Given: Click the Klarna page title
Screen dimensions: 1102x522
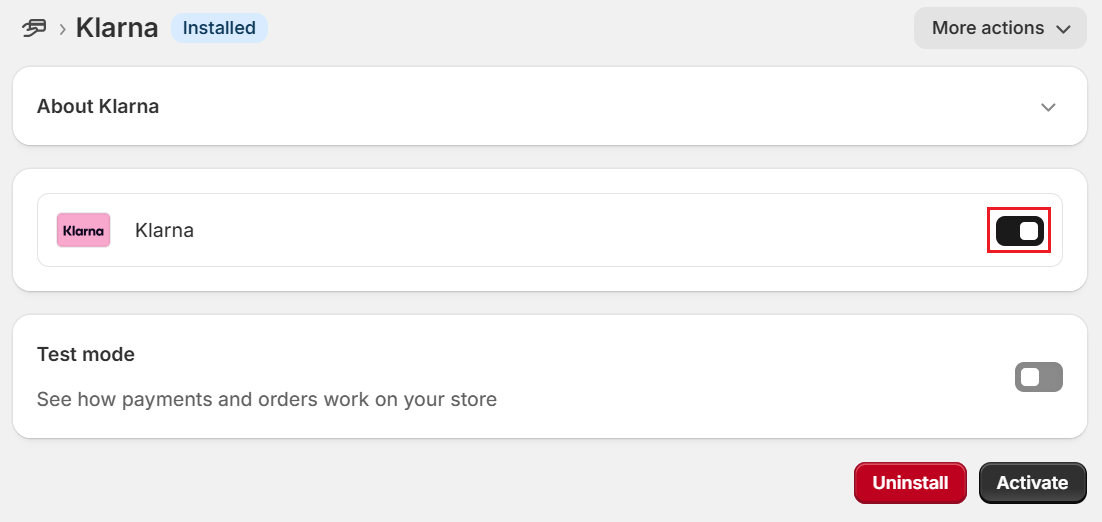Looking at the screenshot, I should tap(117, 28).
